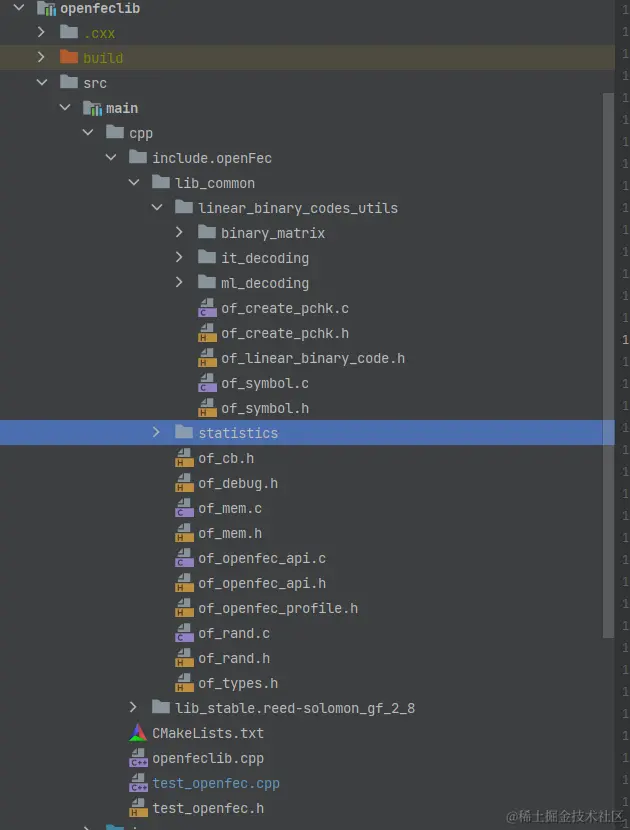Expand the binary_matrix folder
This screenshot has height=830, width=630.
click(x=179, y=232)
